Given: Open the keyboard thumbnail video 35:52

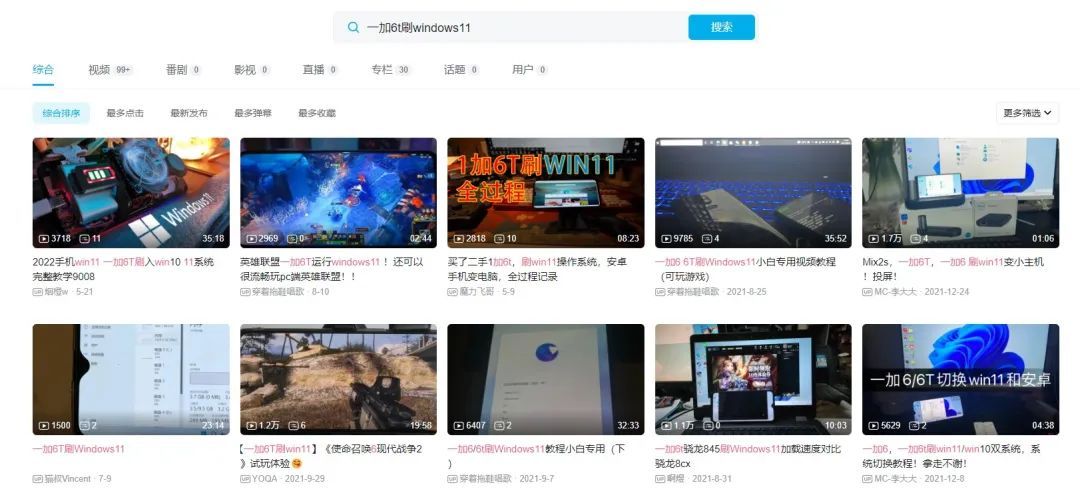Looking at the screenshot, I should [753, 193].
